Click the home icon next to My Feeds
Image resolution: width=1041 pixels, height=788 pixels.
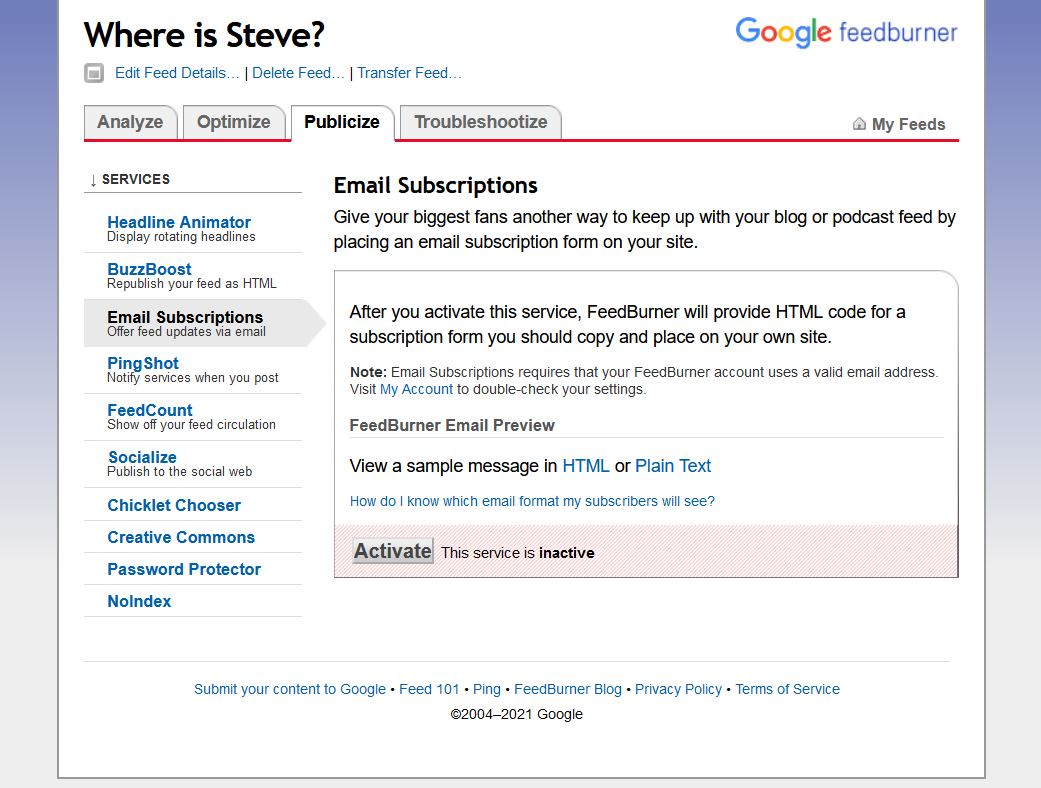[859, 124]
